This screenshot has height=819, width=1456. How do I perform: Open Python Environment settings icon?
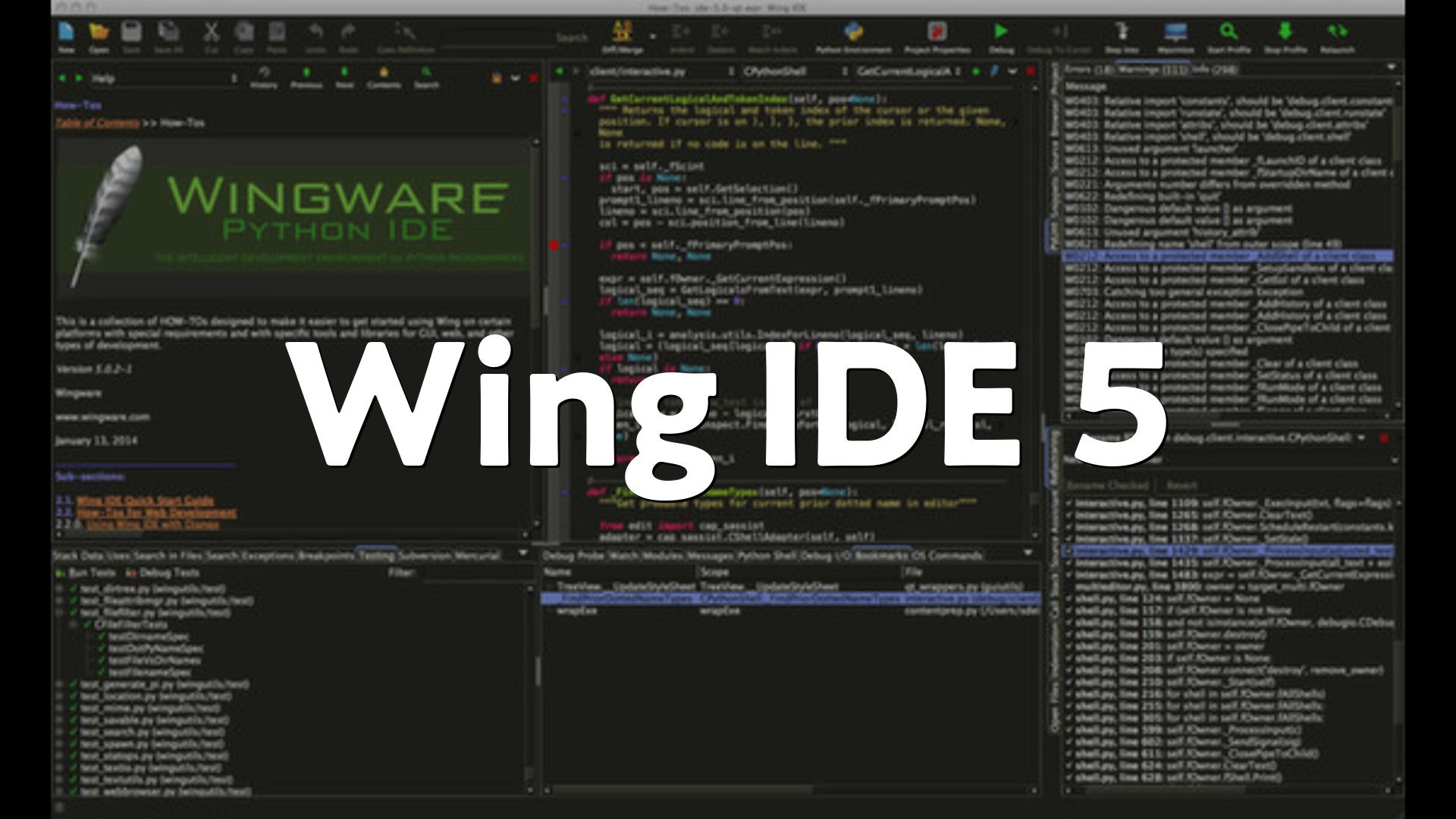(853, 33)
